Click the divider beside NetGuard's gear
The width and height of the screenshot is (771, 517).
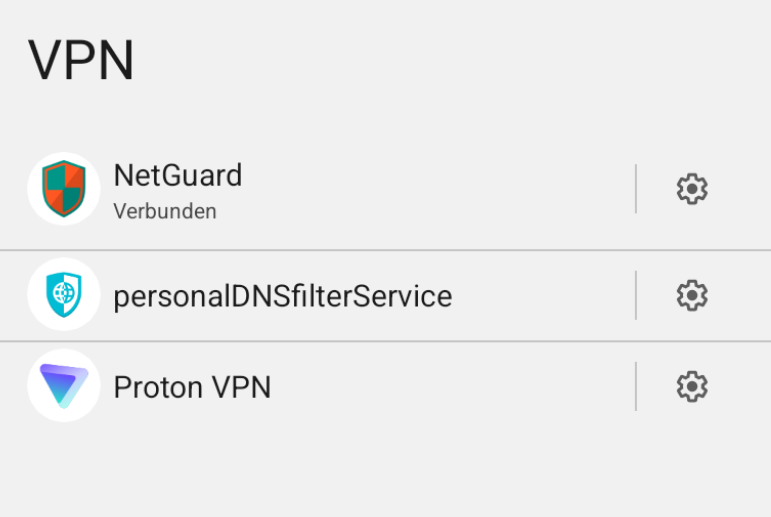636,189
